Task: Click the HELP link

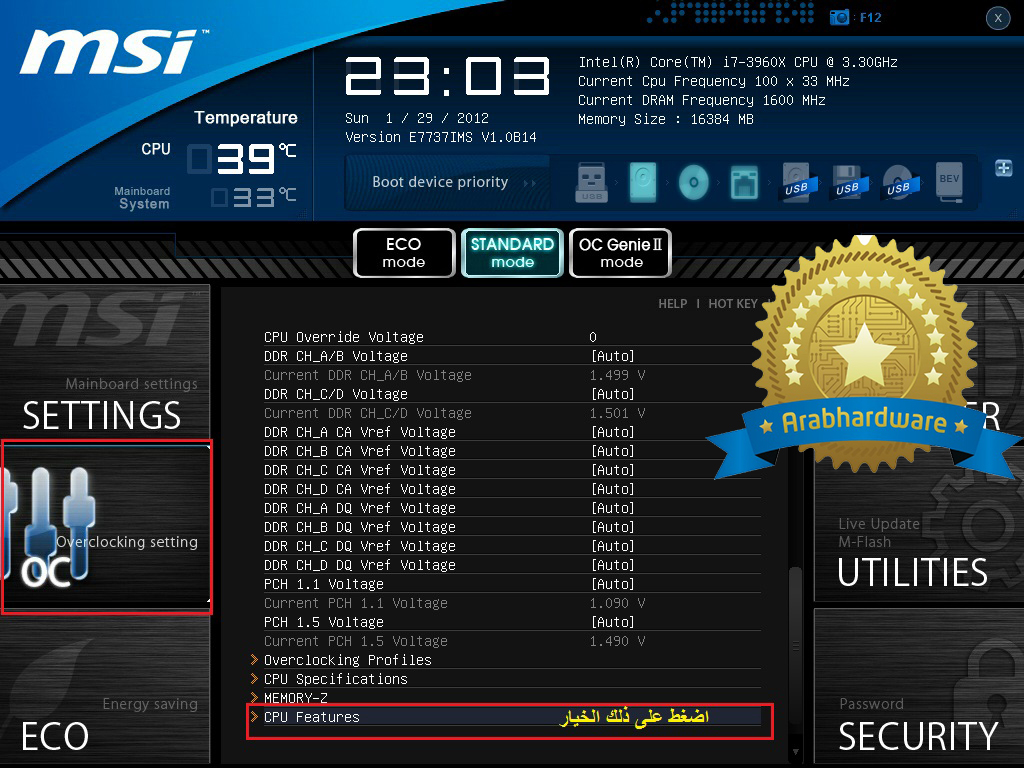Action: 673,304
